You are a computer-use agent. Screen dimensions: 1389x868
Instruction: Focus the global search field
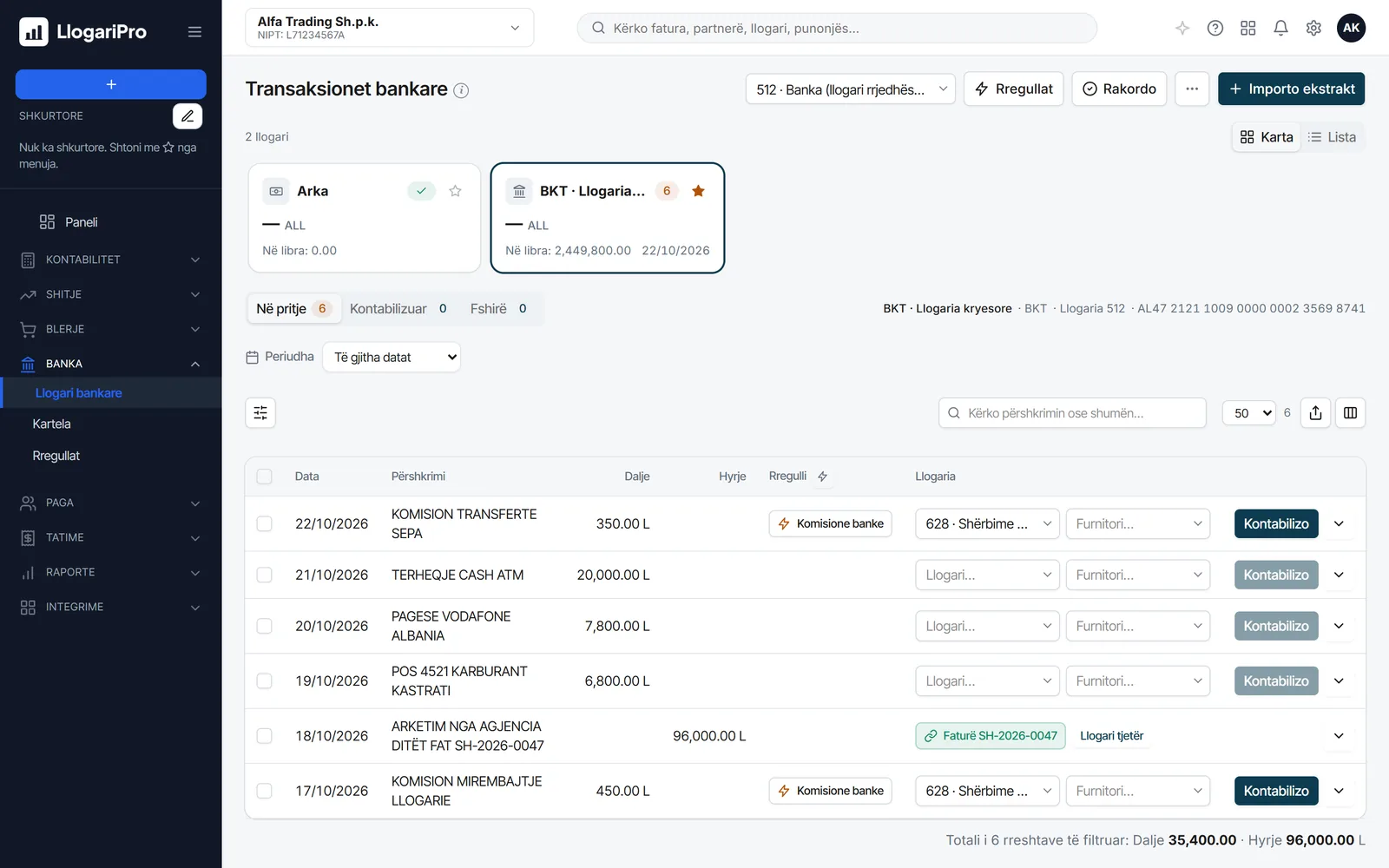tap(837, 28)
